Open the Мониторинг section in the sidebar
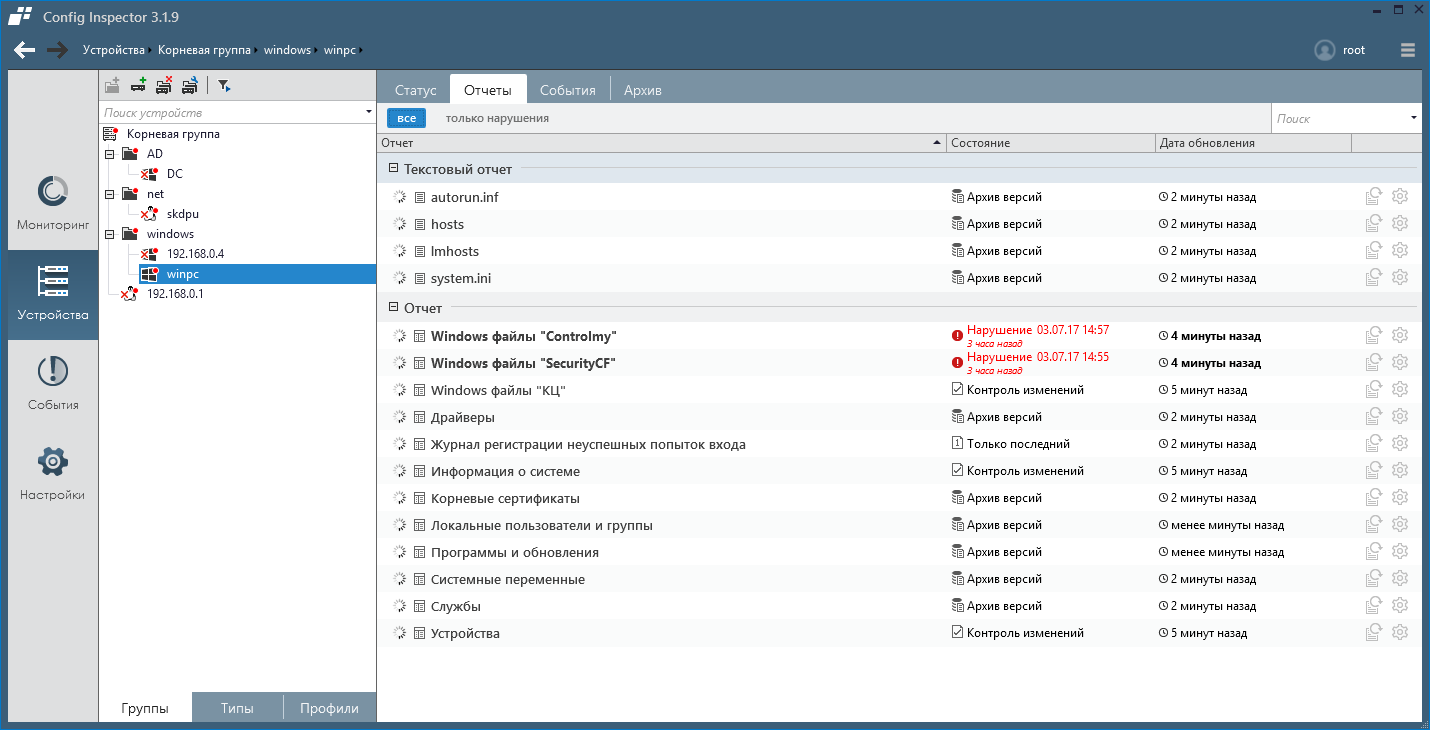Screen dimensions: 1430x730 [53, 204]
